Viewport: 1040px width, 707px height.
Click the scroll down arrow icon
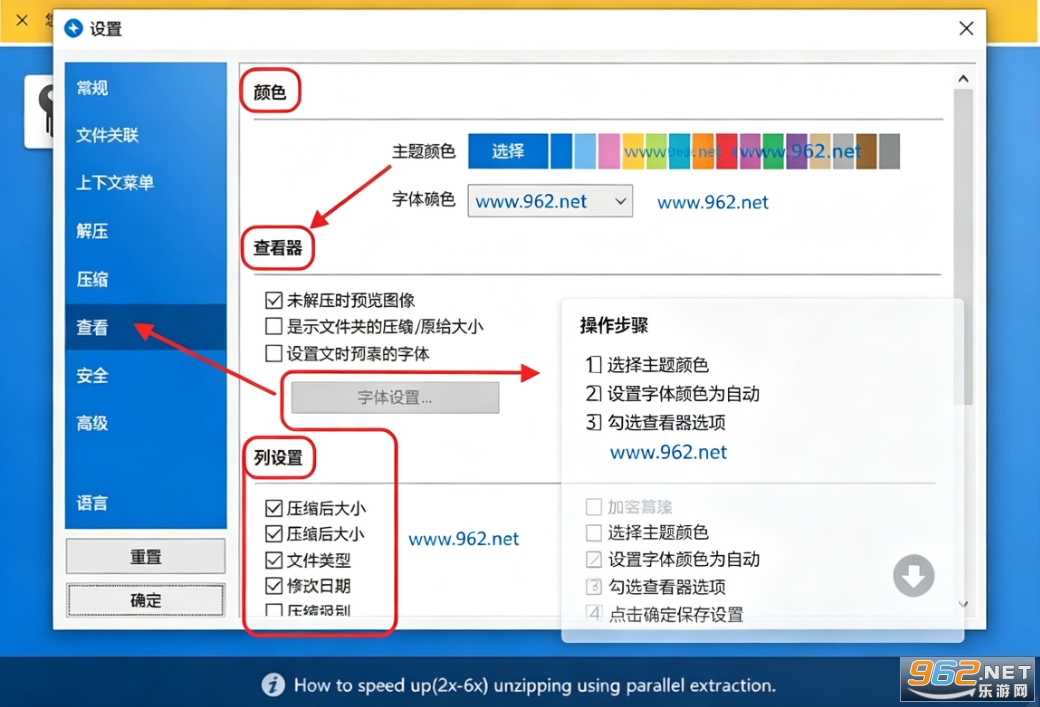(x=963, y=604)
